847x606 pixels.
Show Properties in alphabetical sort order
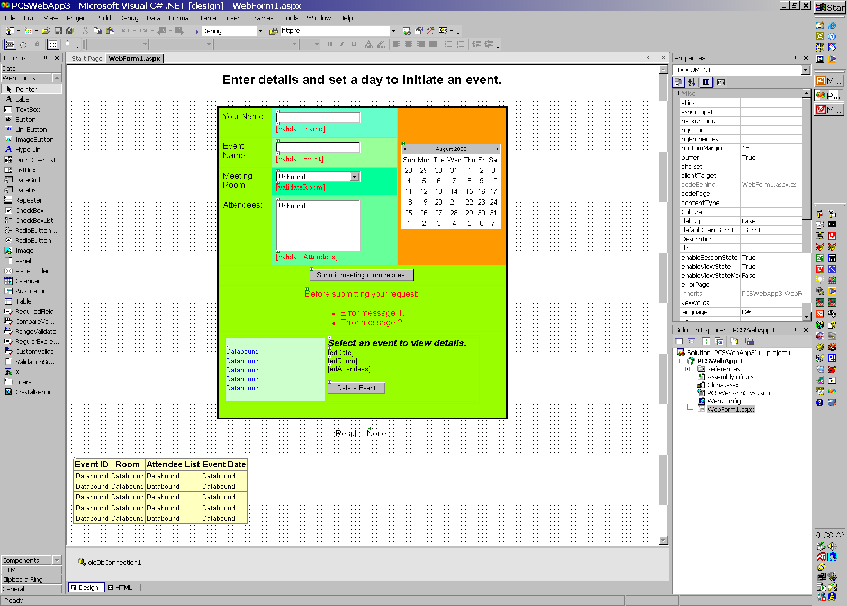tap(691, 82)
